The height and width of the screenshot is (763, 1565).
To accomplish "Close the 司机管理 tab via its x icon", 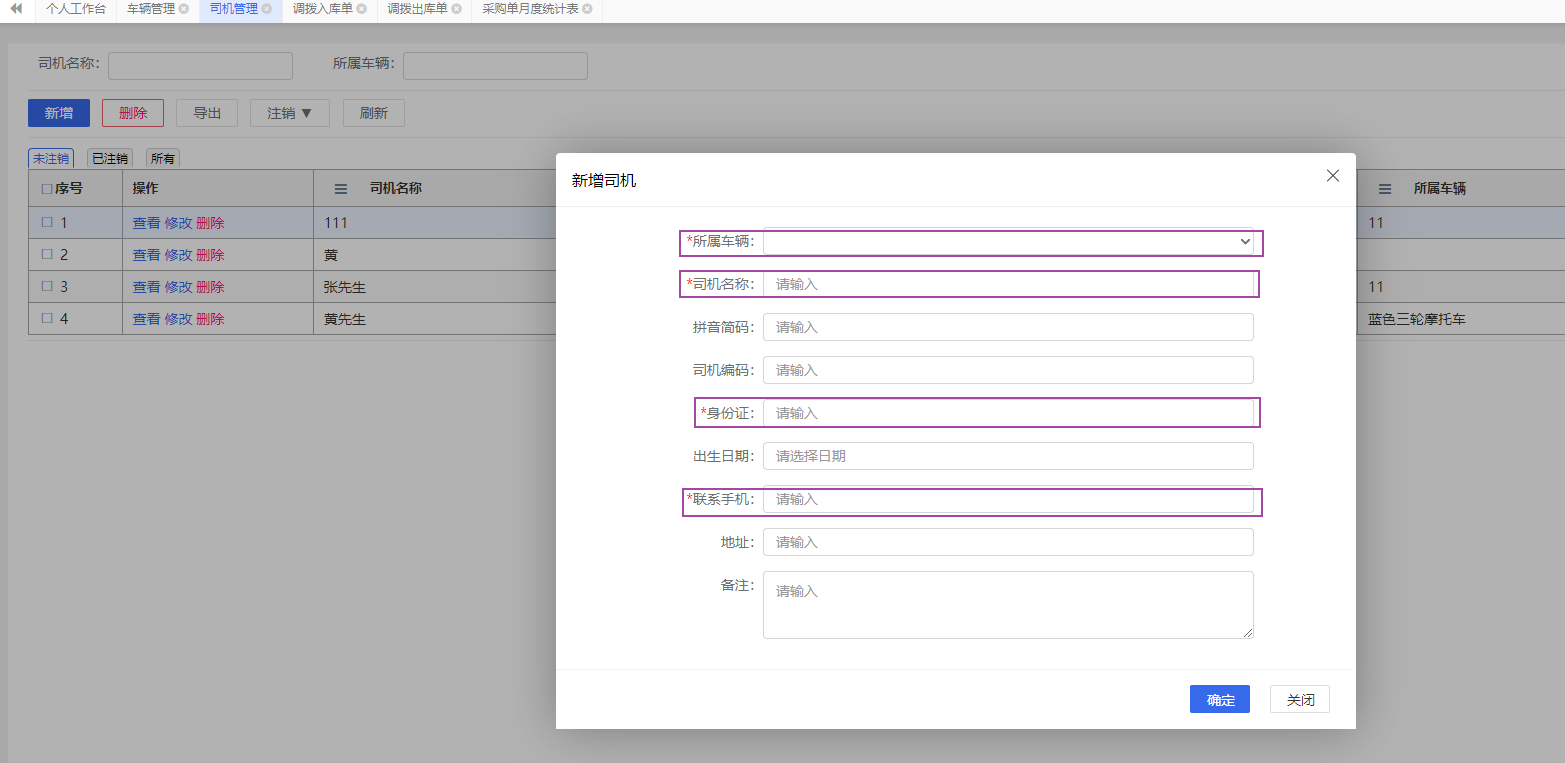I will 267,9.
